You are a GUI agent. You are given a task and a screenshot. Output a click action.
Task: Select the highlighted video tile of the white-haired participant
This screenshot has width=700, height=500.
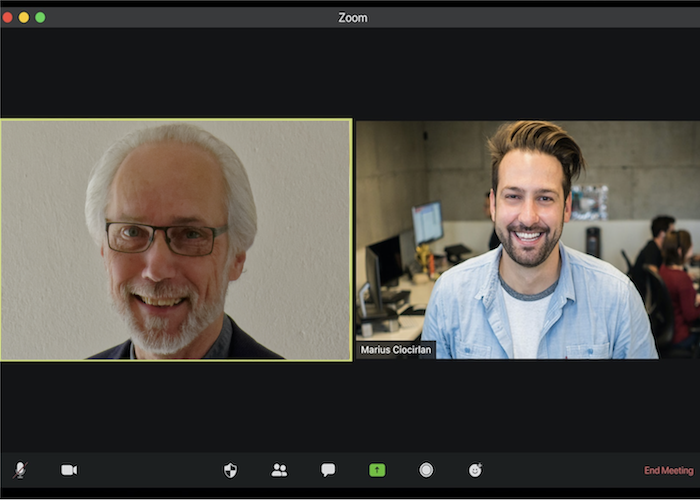point(176,240)
